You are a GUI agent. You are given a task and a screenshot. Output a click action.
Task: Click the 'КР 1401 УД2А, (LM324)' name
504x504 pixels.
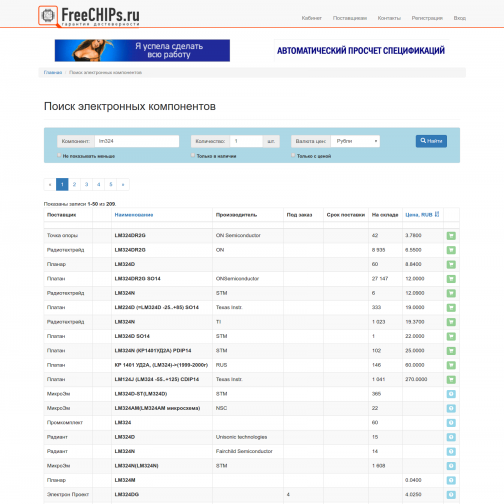tap(161, 365)
